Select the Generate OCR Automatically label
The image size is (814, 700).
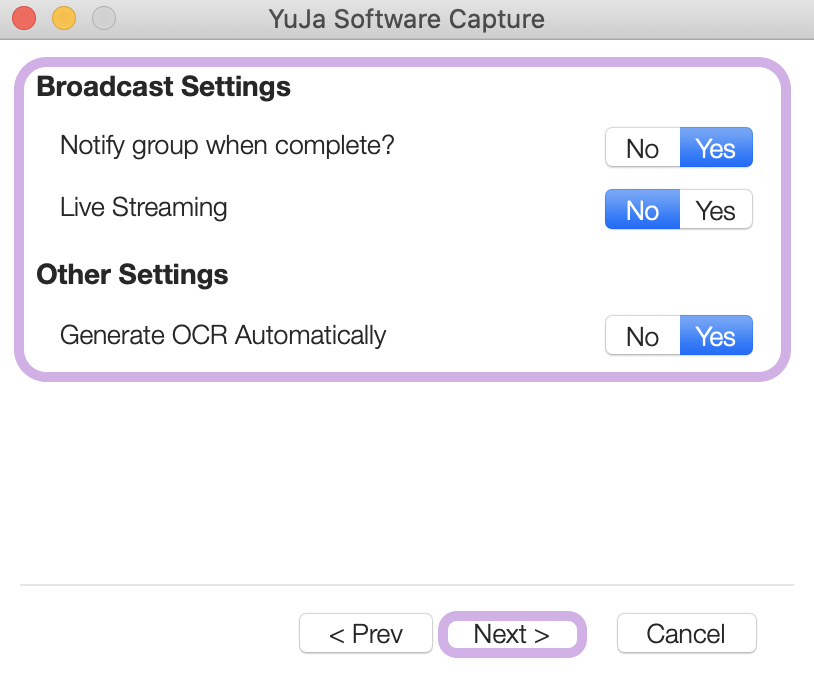pos(223,335)
